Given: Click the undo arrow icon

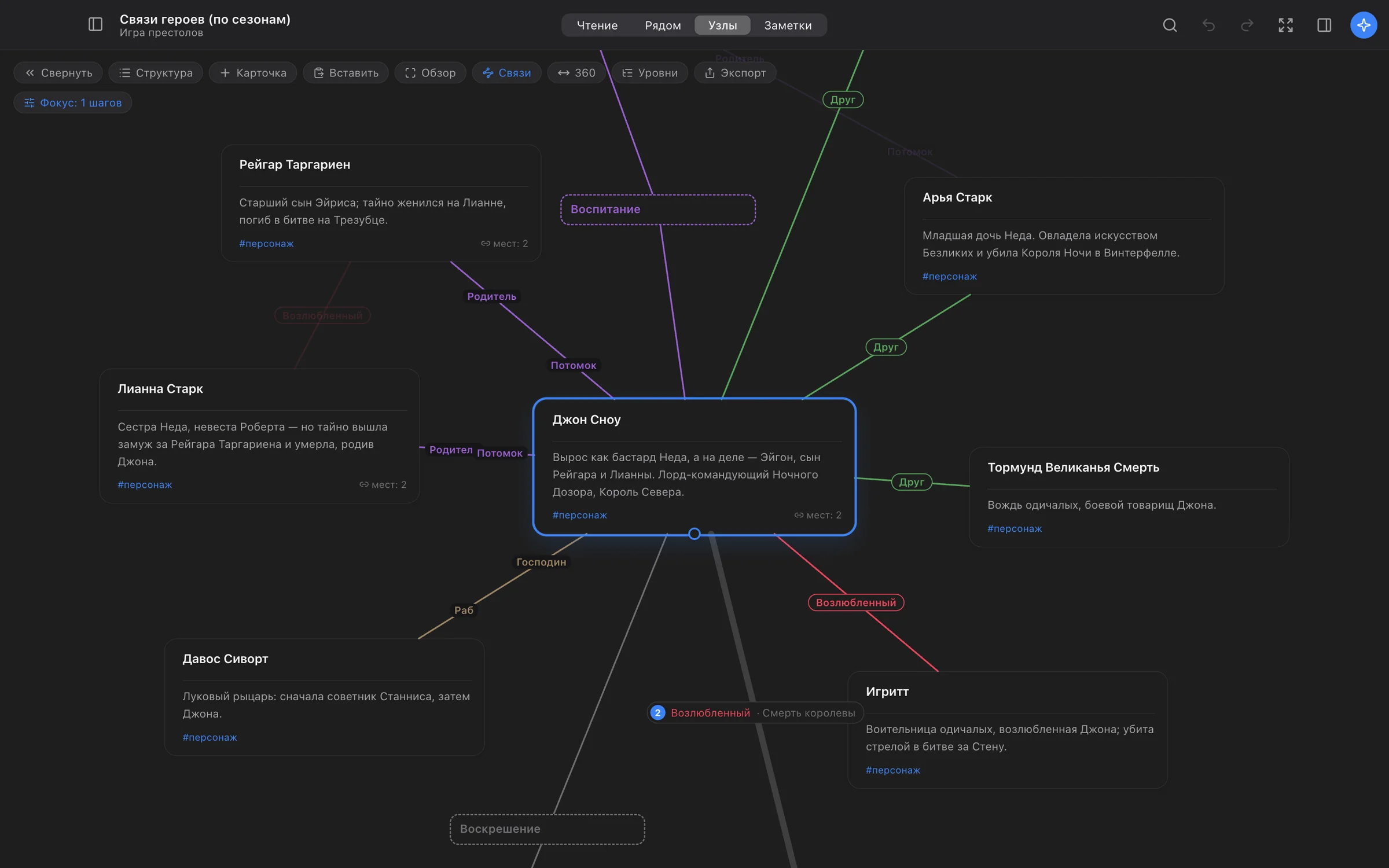Looking at the screenshot, I should (x=1208, y=25).
